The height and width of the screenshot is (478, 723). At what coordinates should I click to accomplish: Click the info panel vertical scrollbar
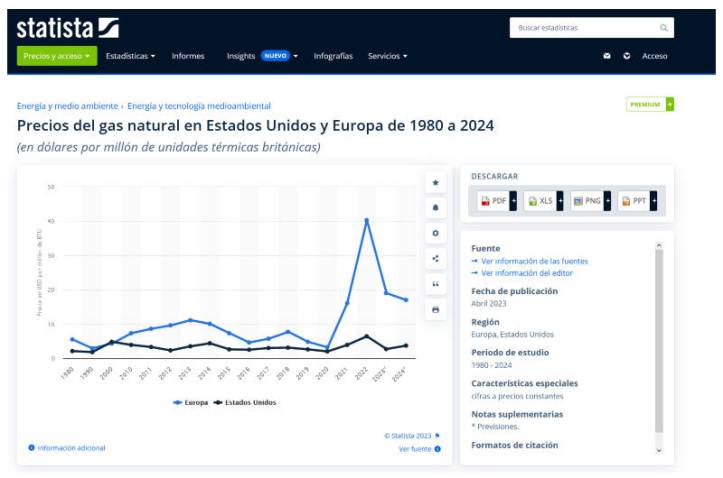658,340
